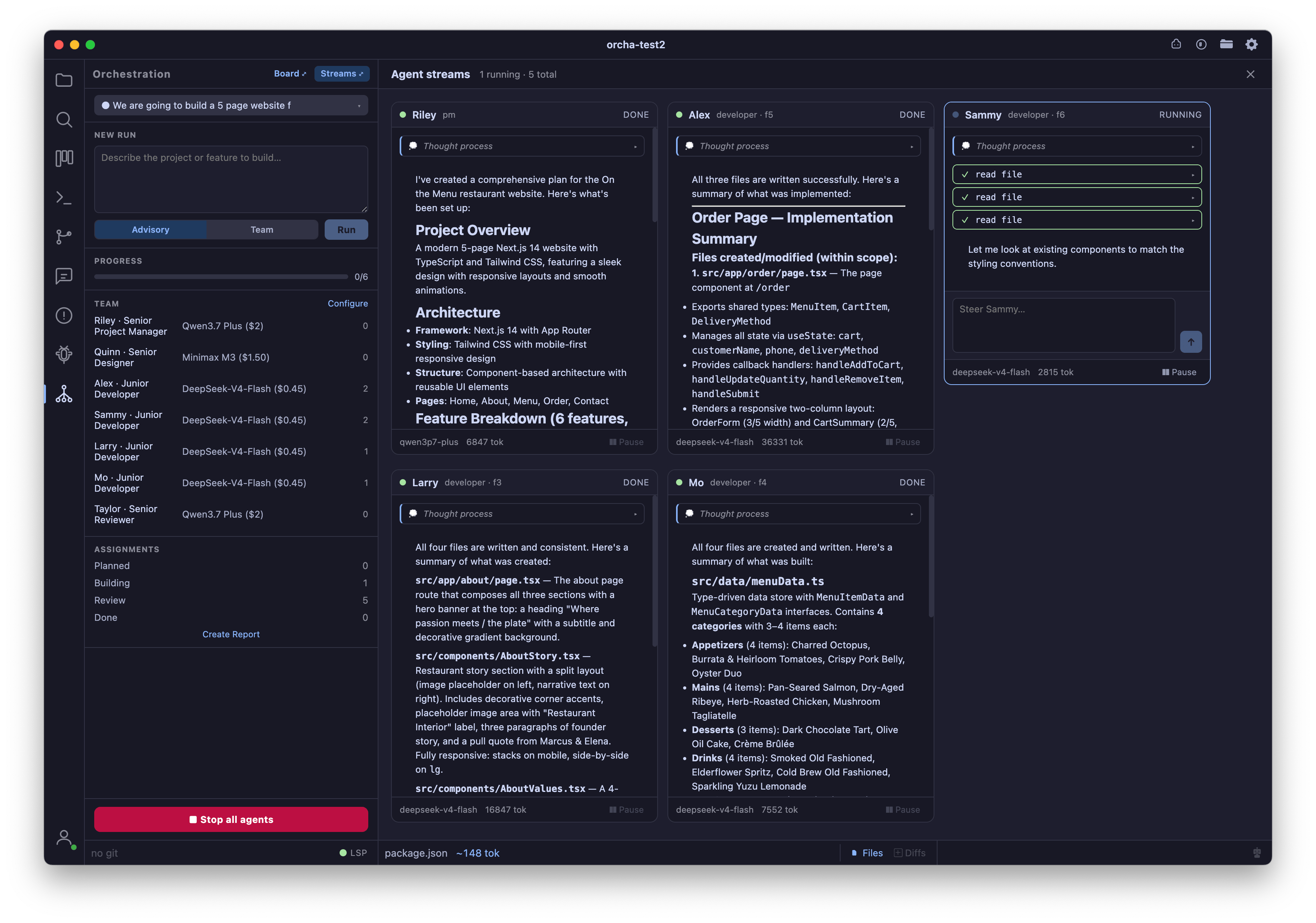Pause Sammy's running agent

click(1179, 372)
